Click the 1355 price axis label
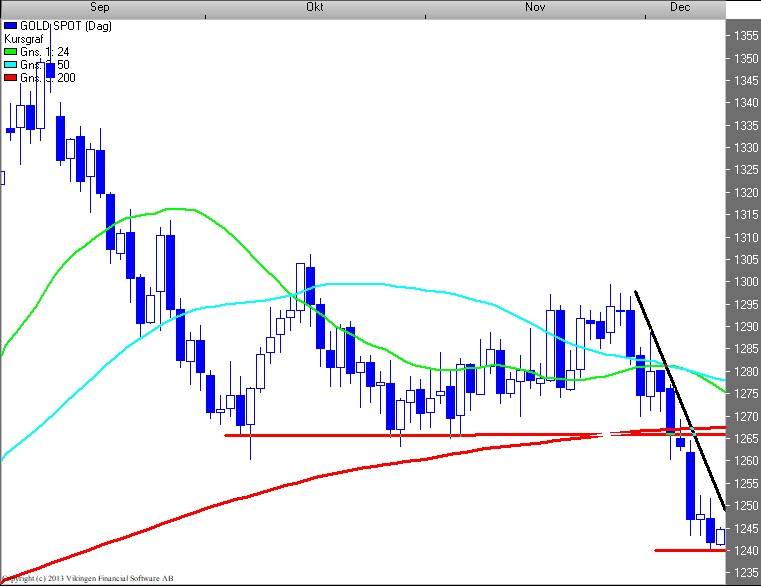Screen dimensions: 761x586 coord(745,35)
